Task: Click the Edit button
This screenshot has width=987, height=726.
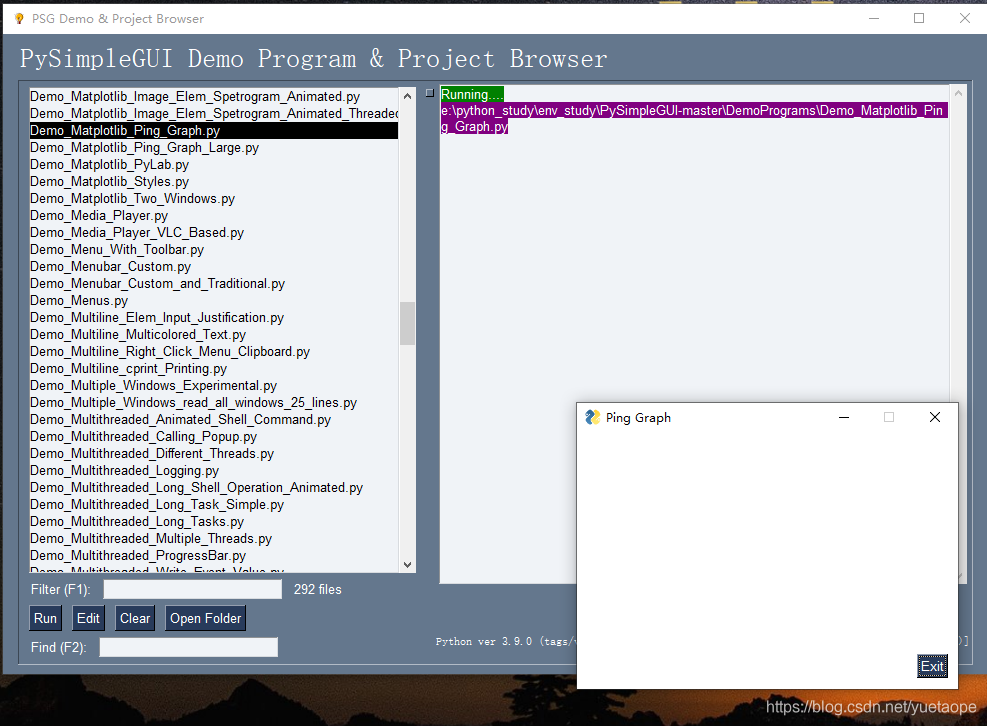Action: pos(88,618)
